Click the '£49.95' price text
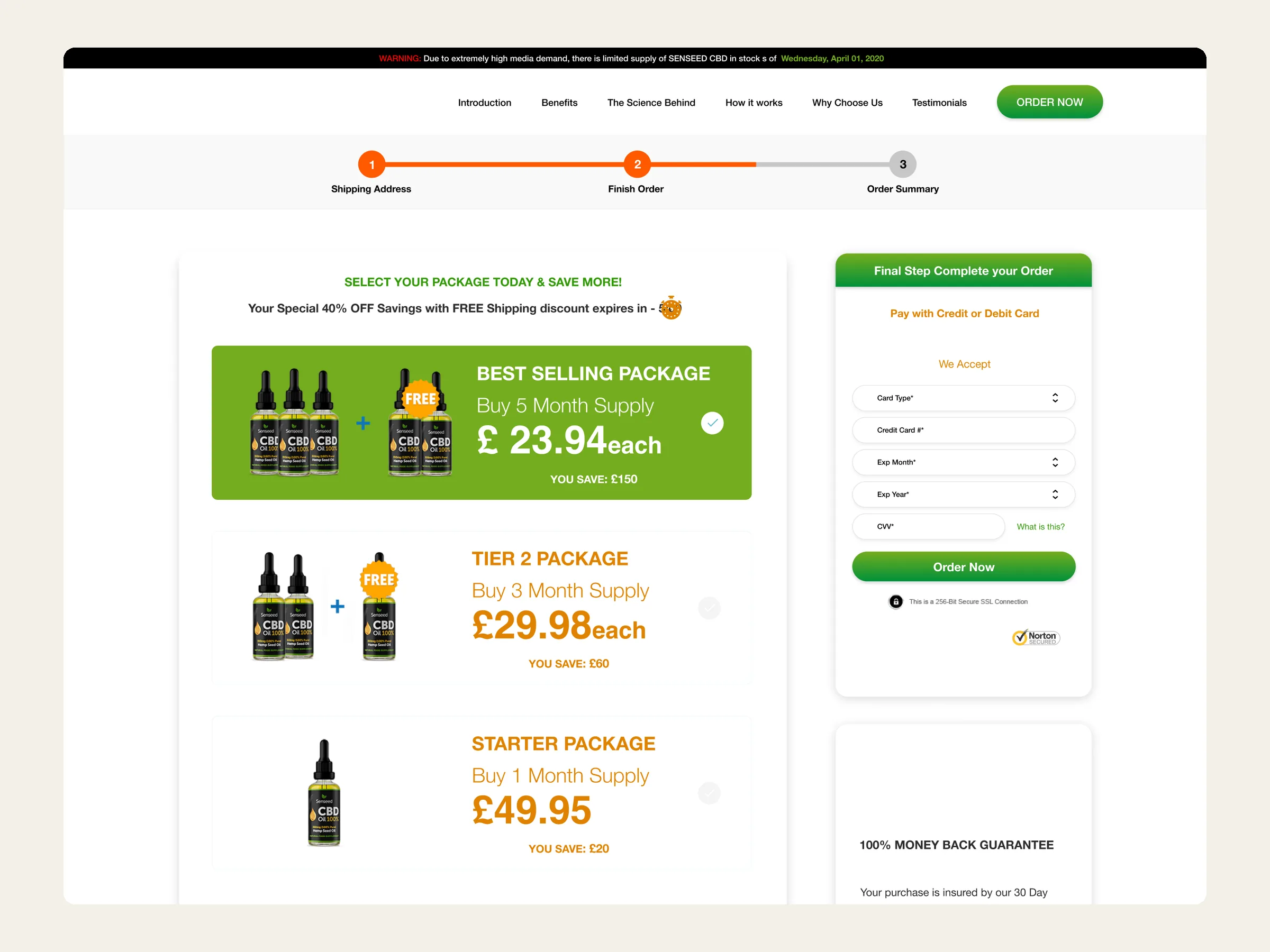Viewport: 1270px width, 952px height. [x=531, y=810]
